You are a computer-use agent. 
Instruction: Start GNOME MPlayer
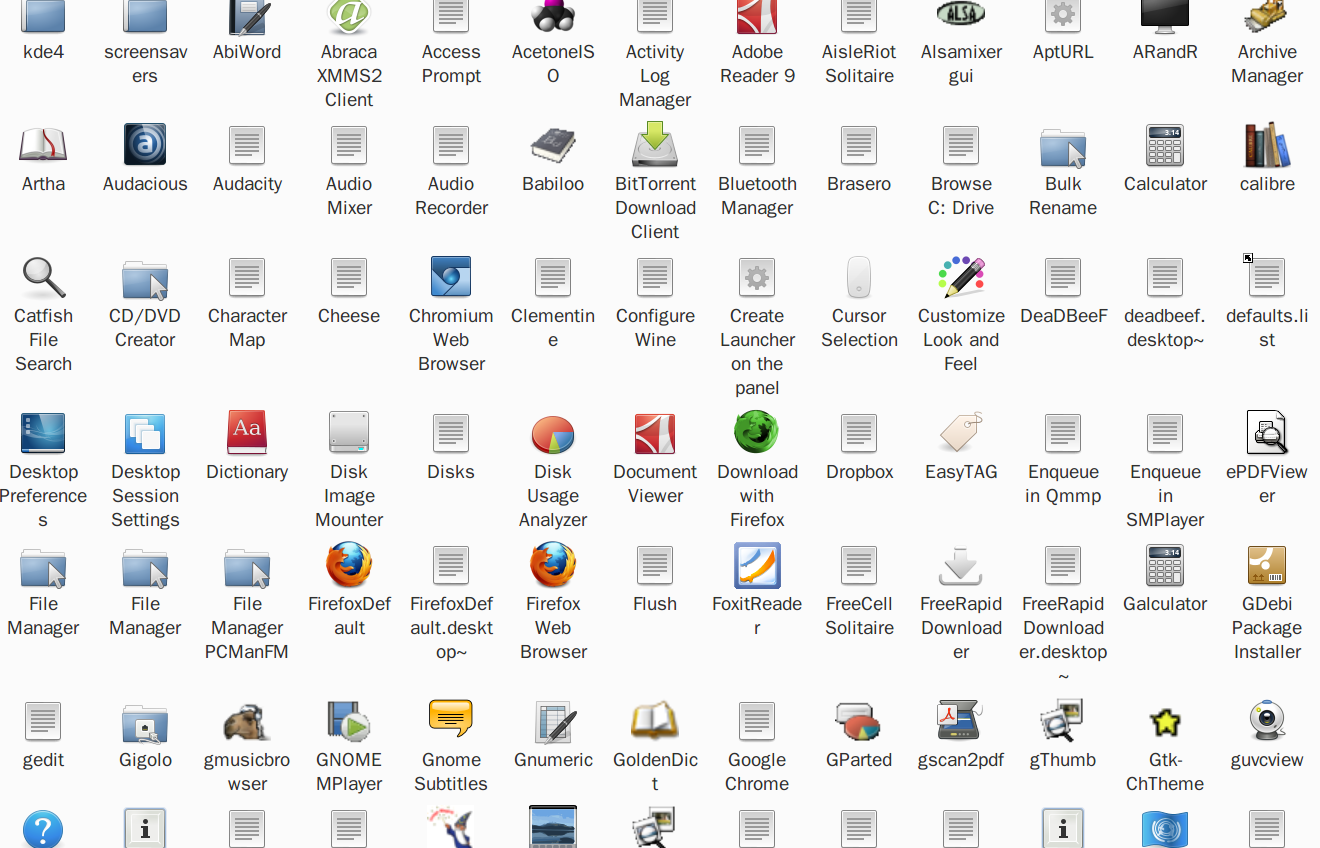(349, 719)
